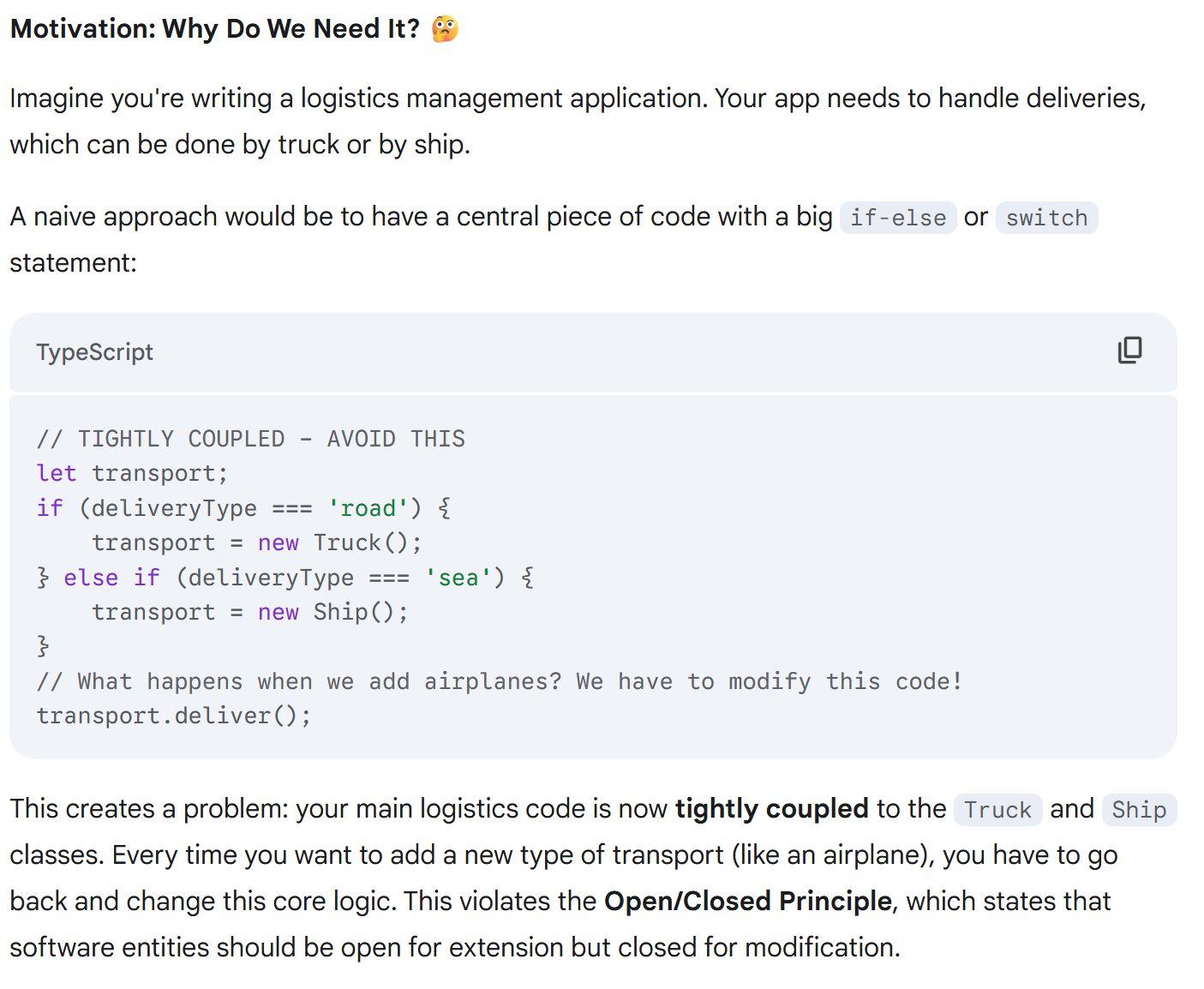The width and height of the screenshot is (1204, 989).
Task: Click the 'A naive approach would be' sentence
Action: click(x=554, y=239)
